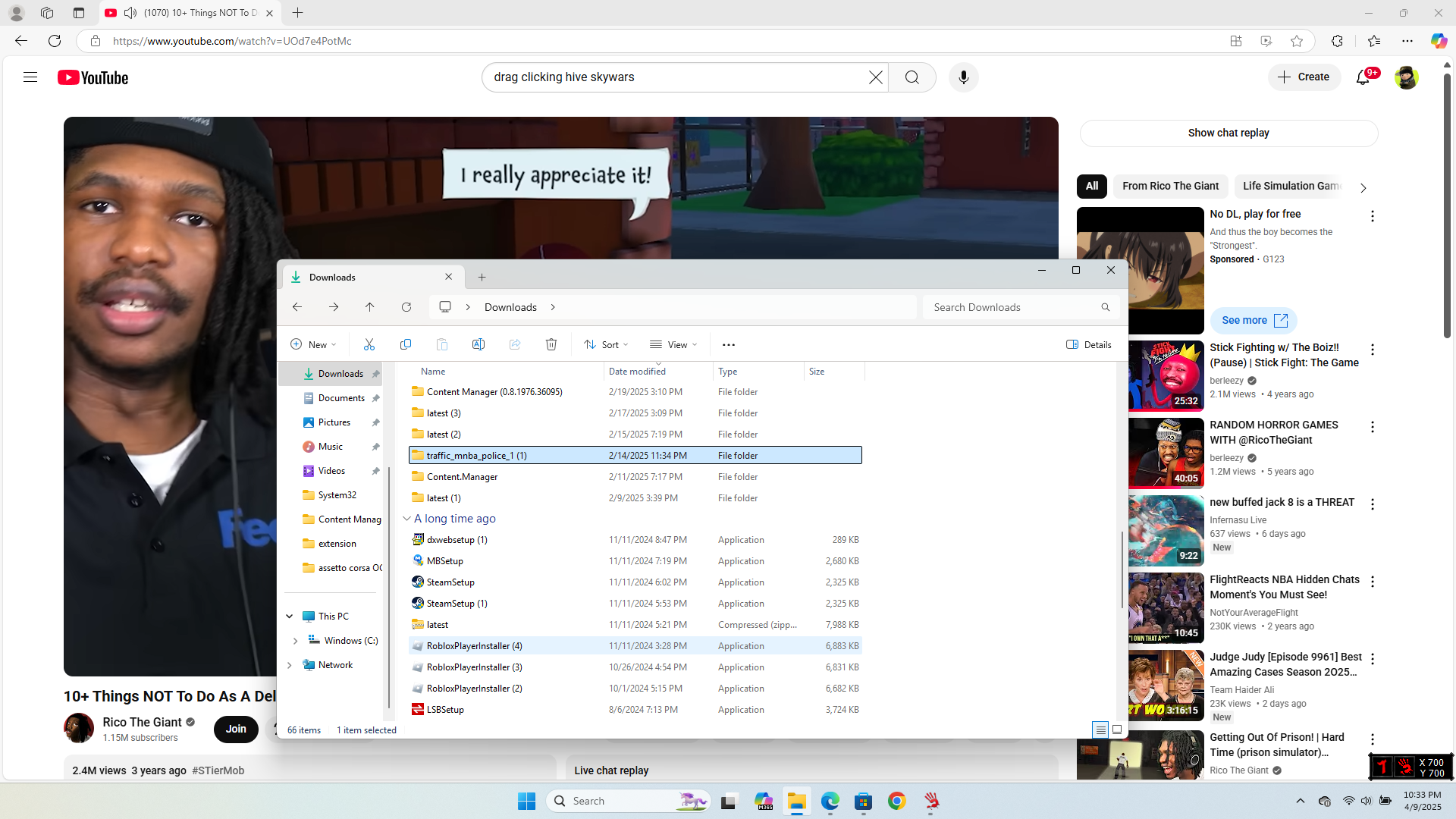Select the MBSetup application file

(x=635, y=561)
